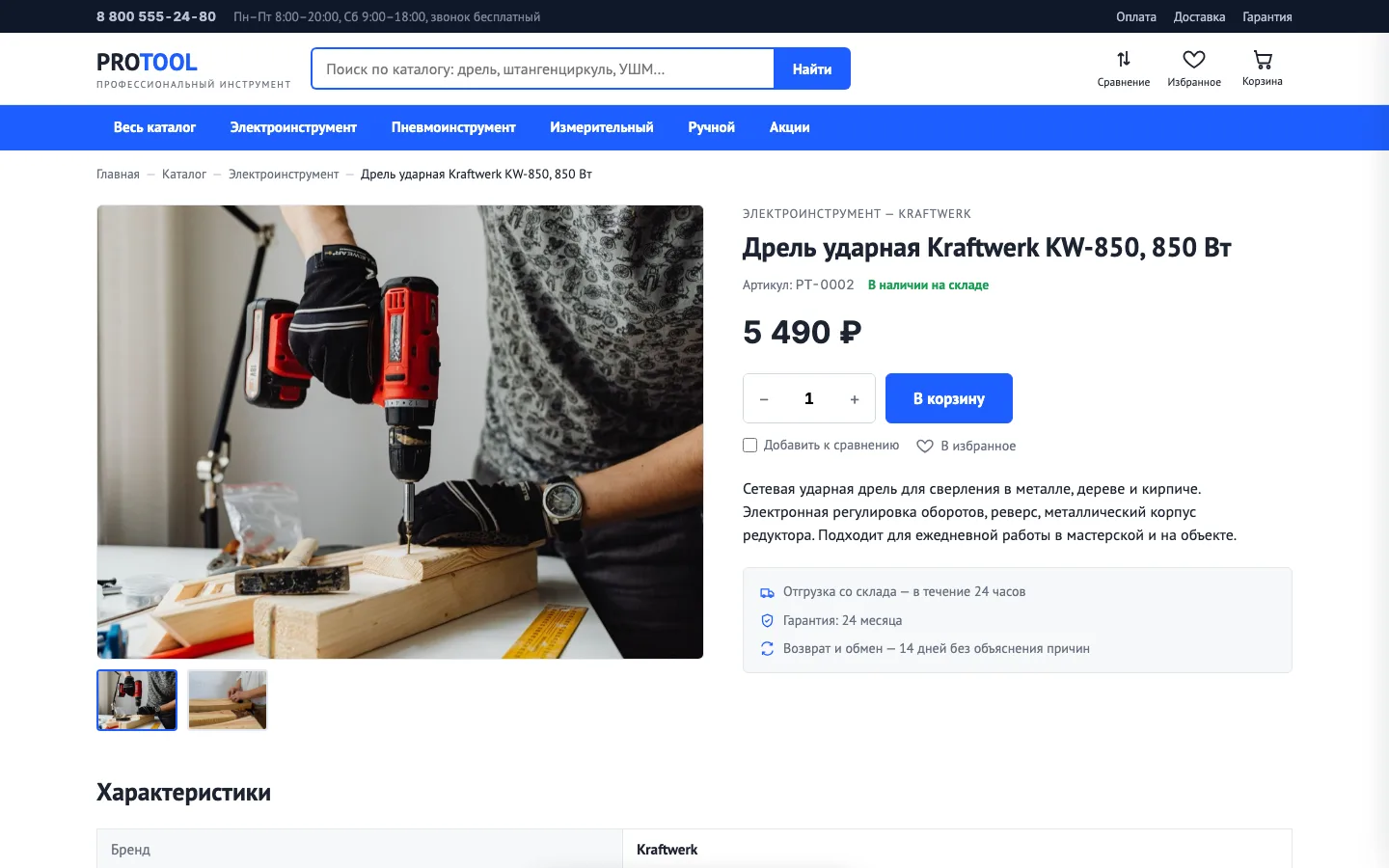1389x868 pixels.
Task: Increase quantity with the plus button
Action: (x=855, y=398)
